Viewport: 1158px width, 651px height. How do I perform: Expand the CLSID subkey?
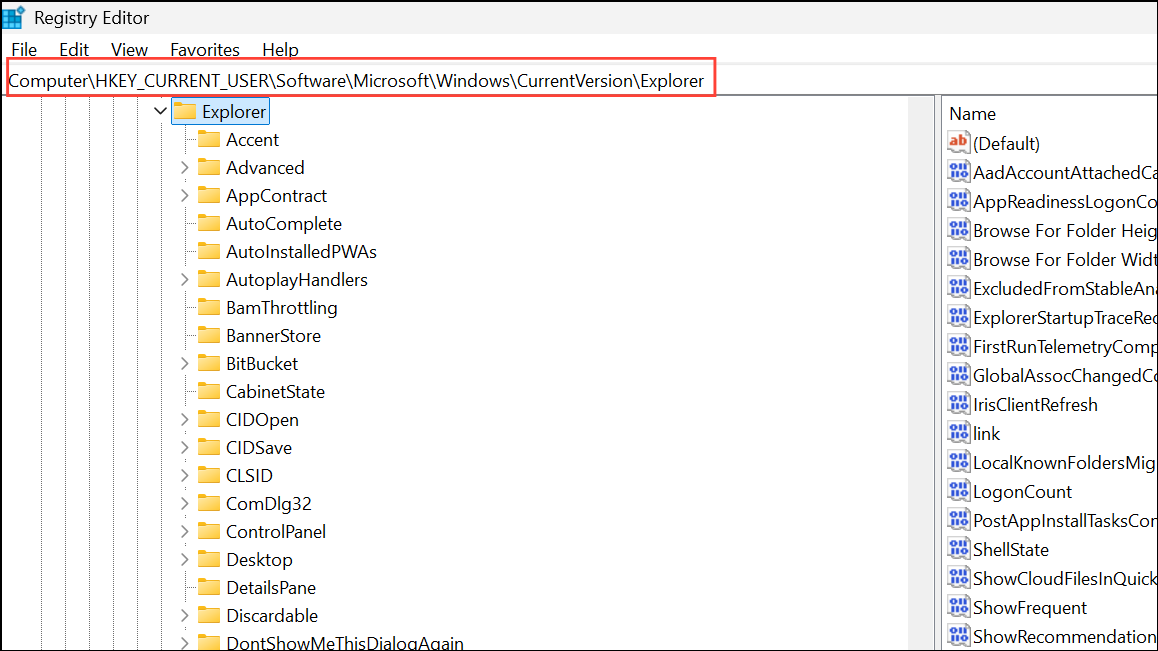(x=184, y=475)
